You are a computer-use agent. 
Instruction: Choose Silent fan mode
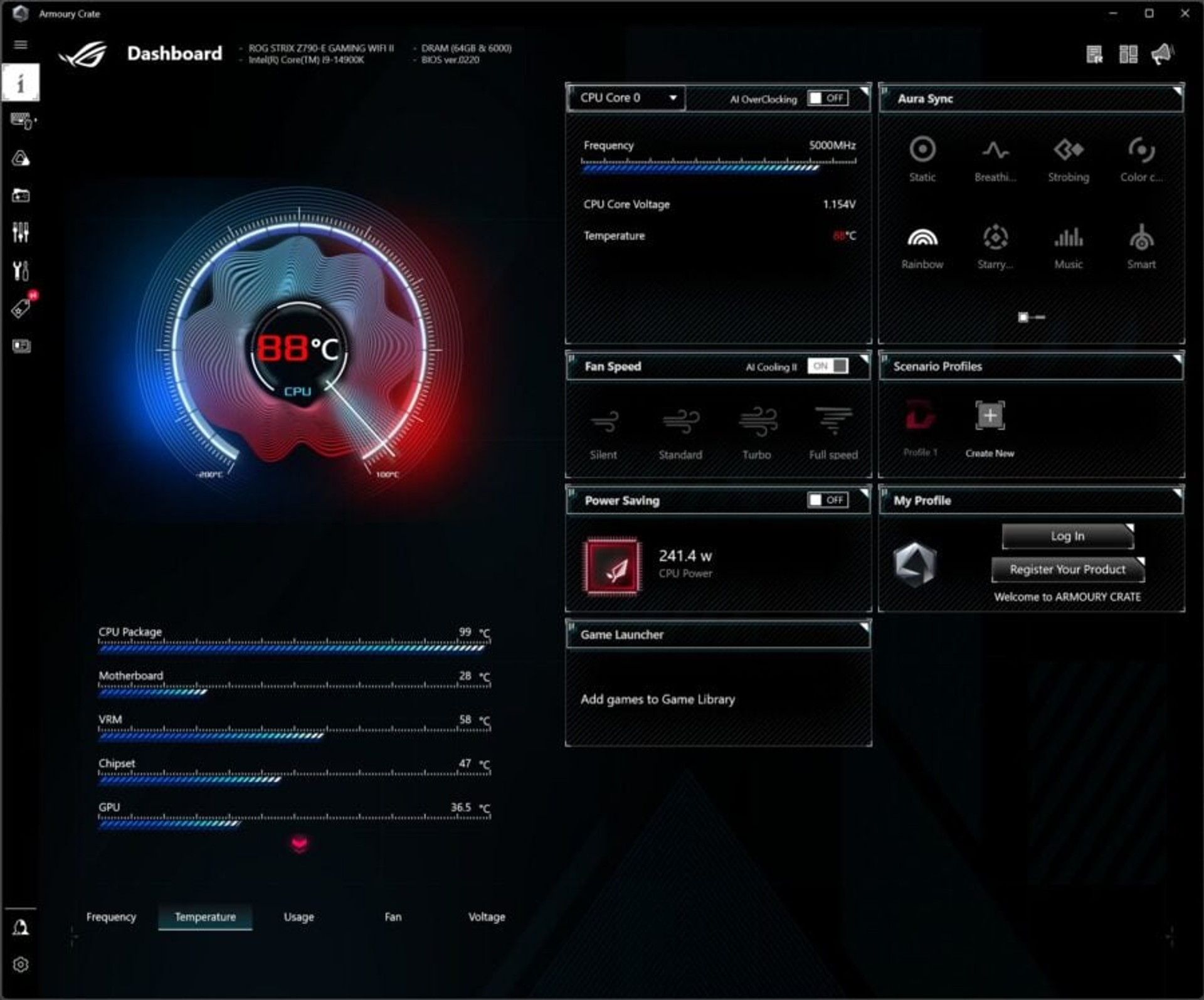(x=604, y=433)
